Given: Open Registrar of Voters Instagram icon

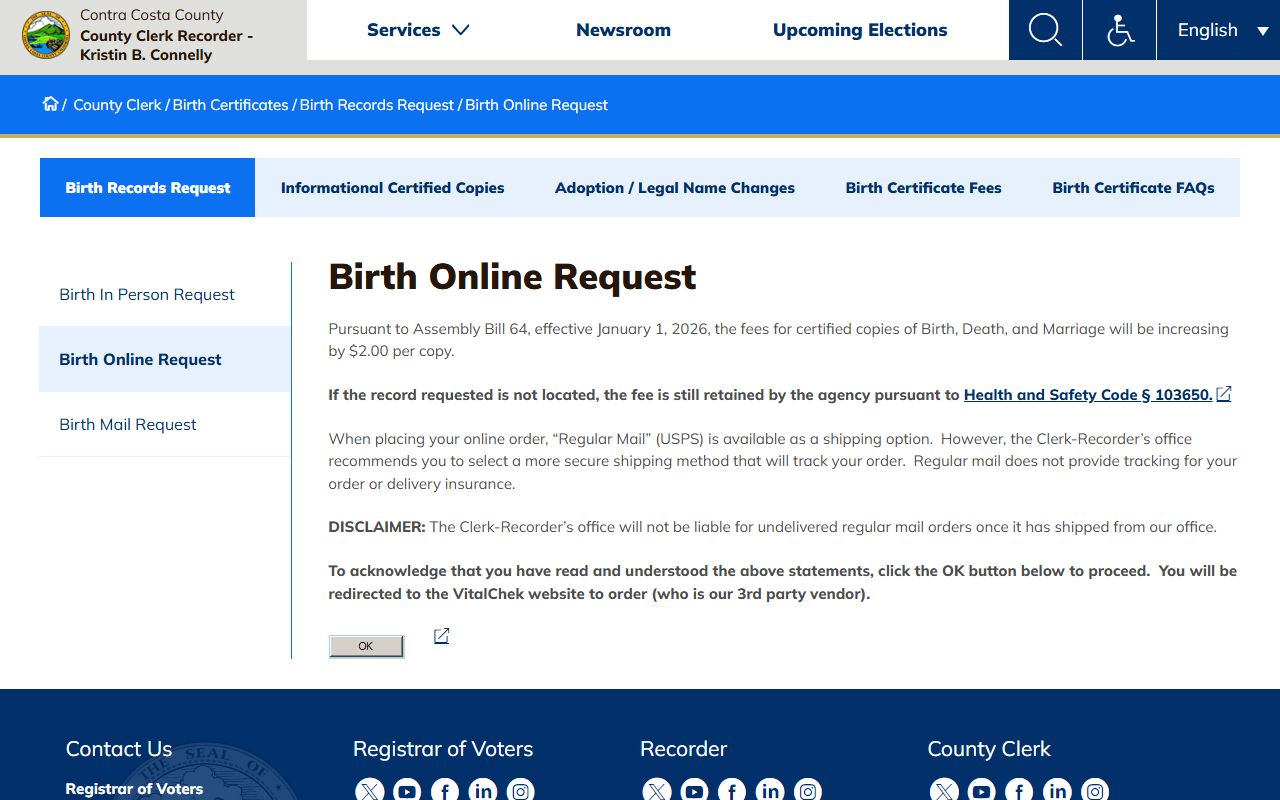Looking at the screenshot, I should 521,791.
